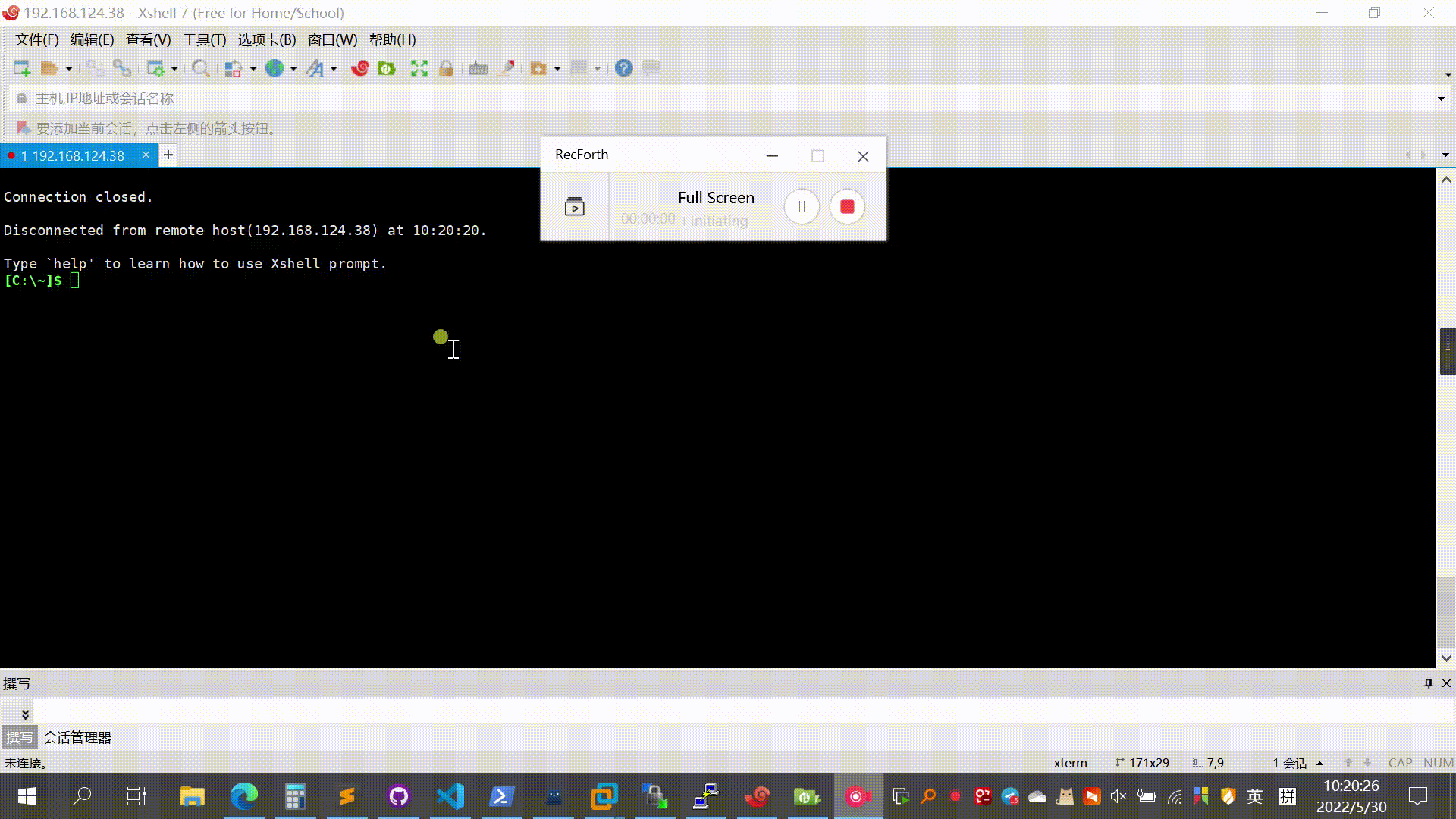
Task: Pin the 撰写 compose pane
Action: tap(1429, 683)
